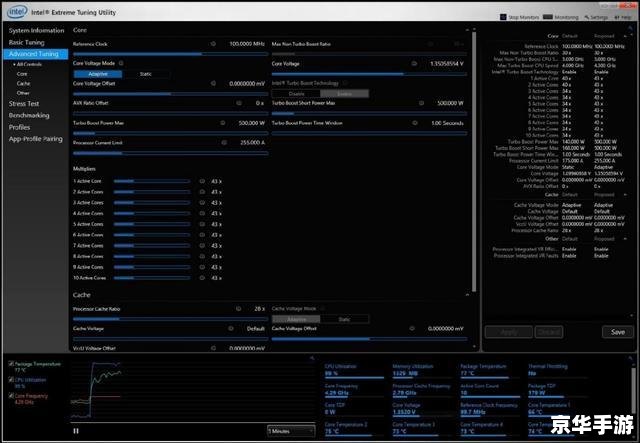Viewport: 640px width, 443px height.
Task: Collapse the Other group in the summary panel
Action: [626, 239]
